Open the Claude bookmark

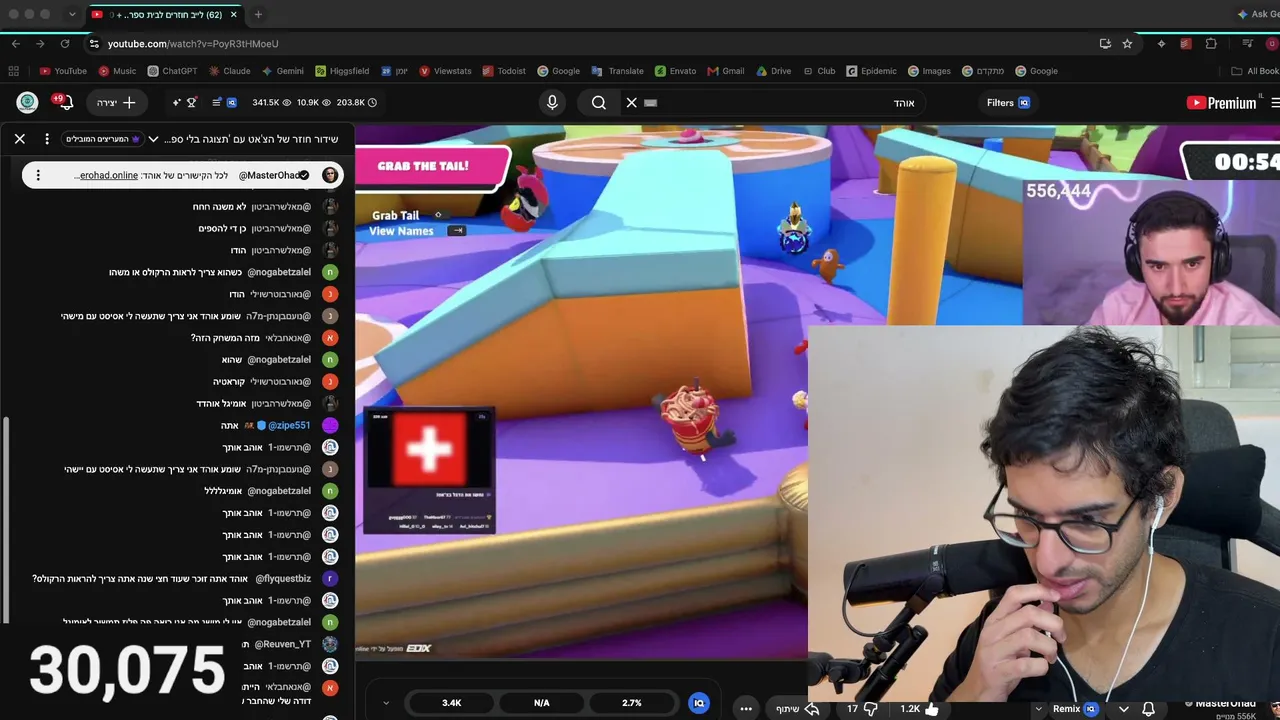[229, 71]
